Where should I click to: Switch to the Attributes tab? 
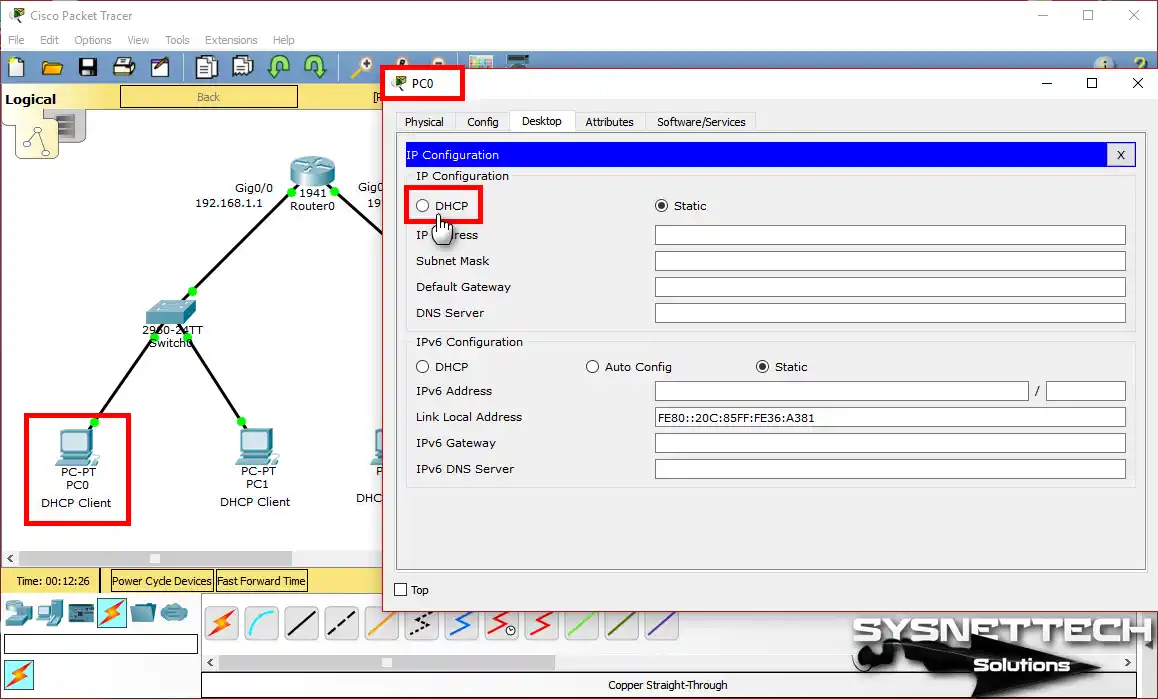610,121
